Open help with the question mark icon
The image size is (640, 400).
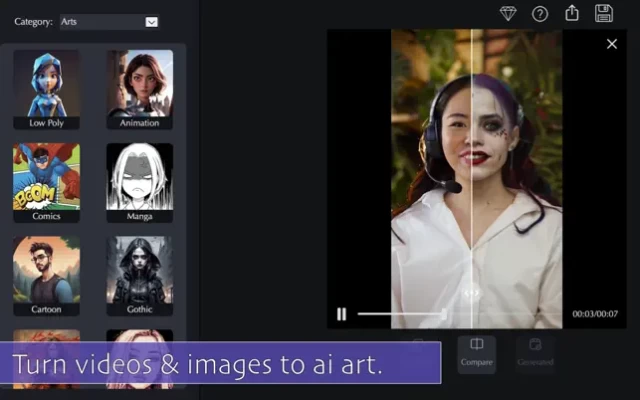(540, 13)
